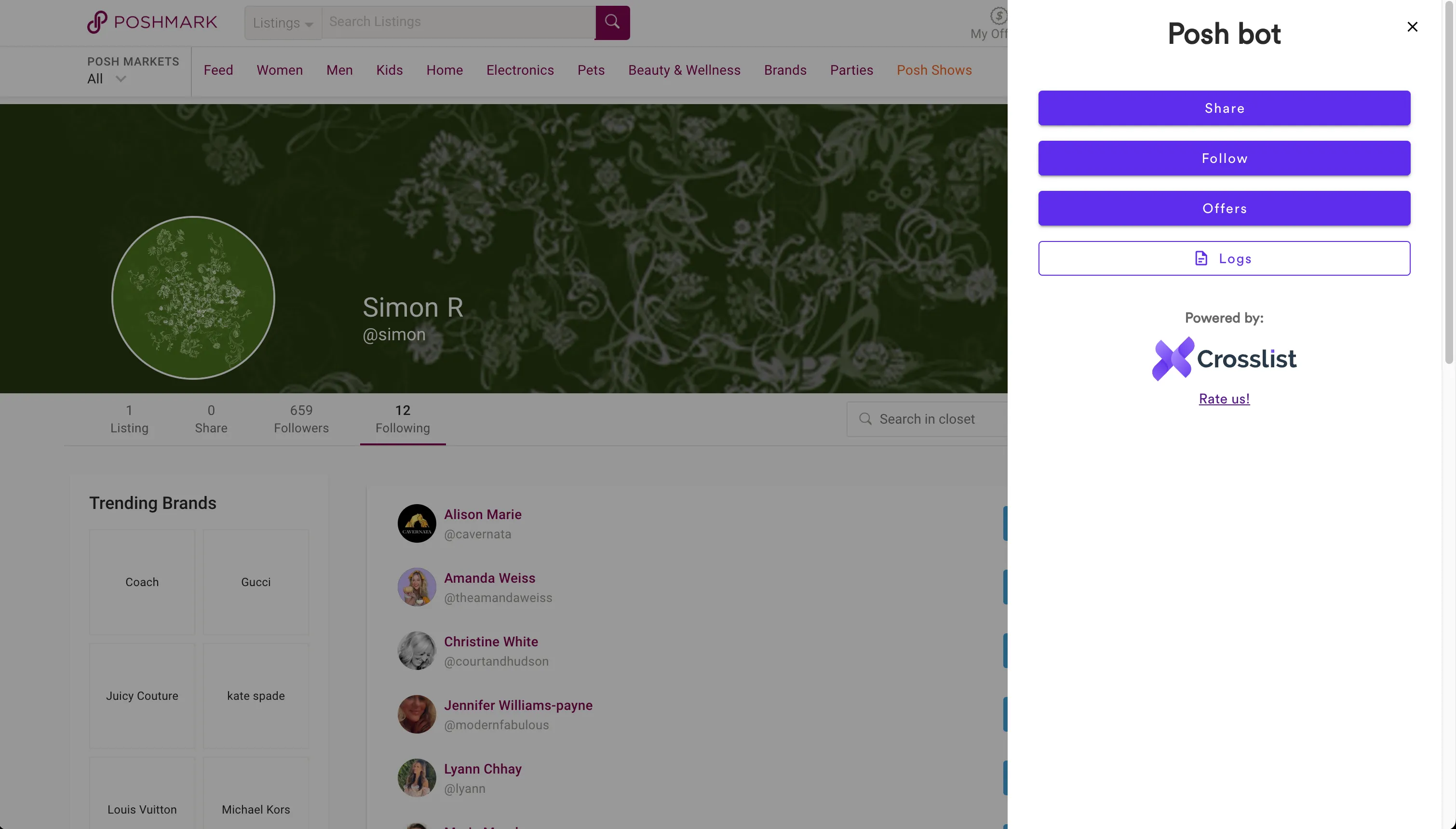Screen dimensions: 1456x829
Task: Select the Juicy Couture brand tile
Action: click(142, 696)
